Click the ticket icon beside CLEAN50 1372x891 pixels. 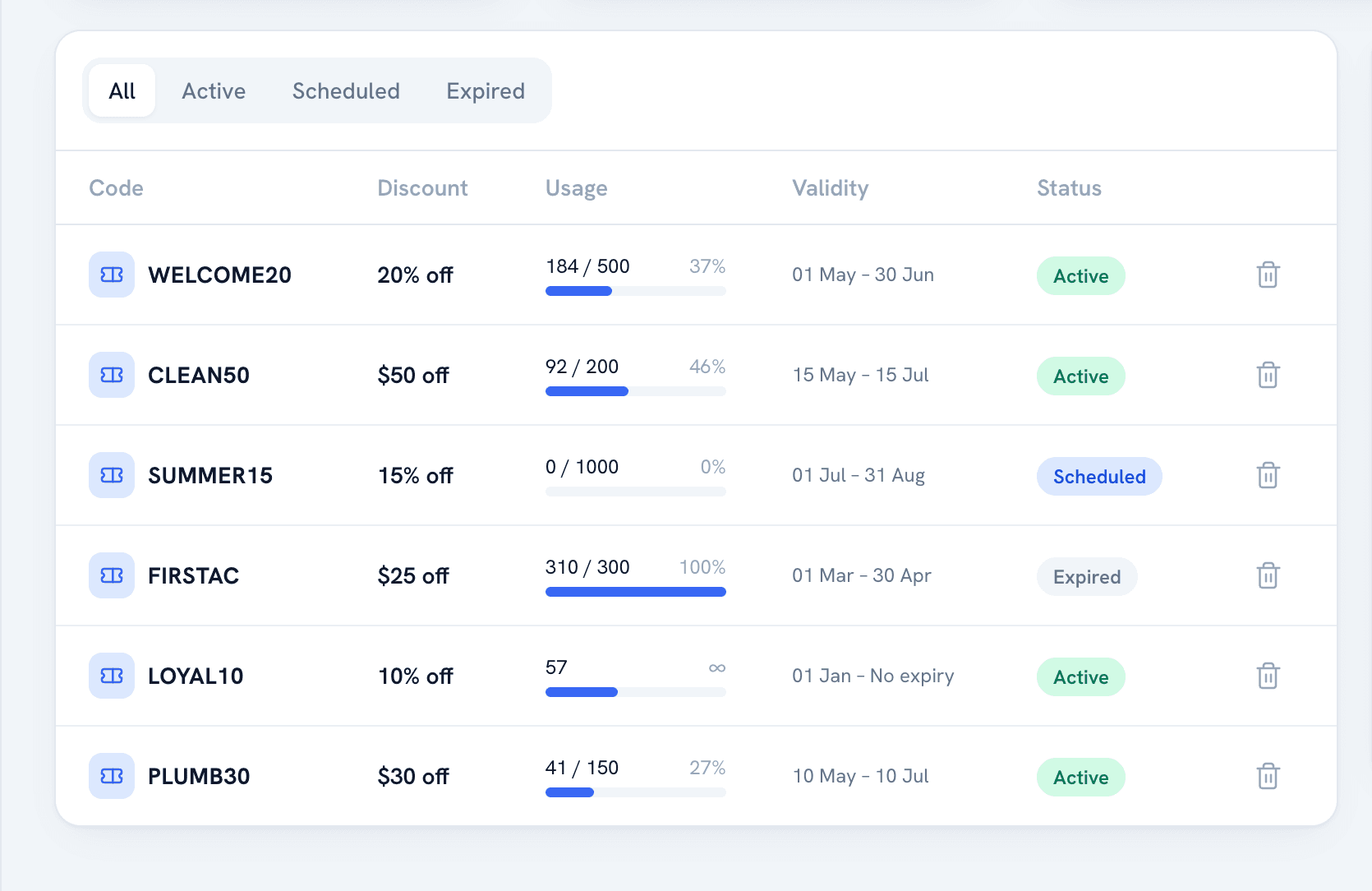[112, 375]
